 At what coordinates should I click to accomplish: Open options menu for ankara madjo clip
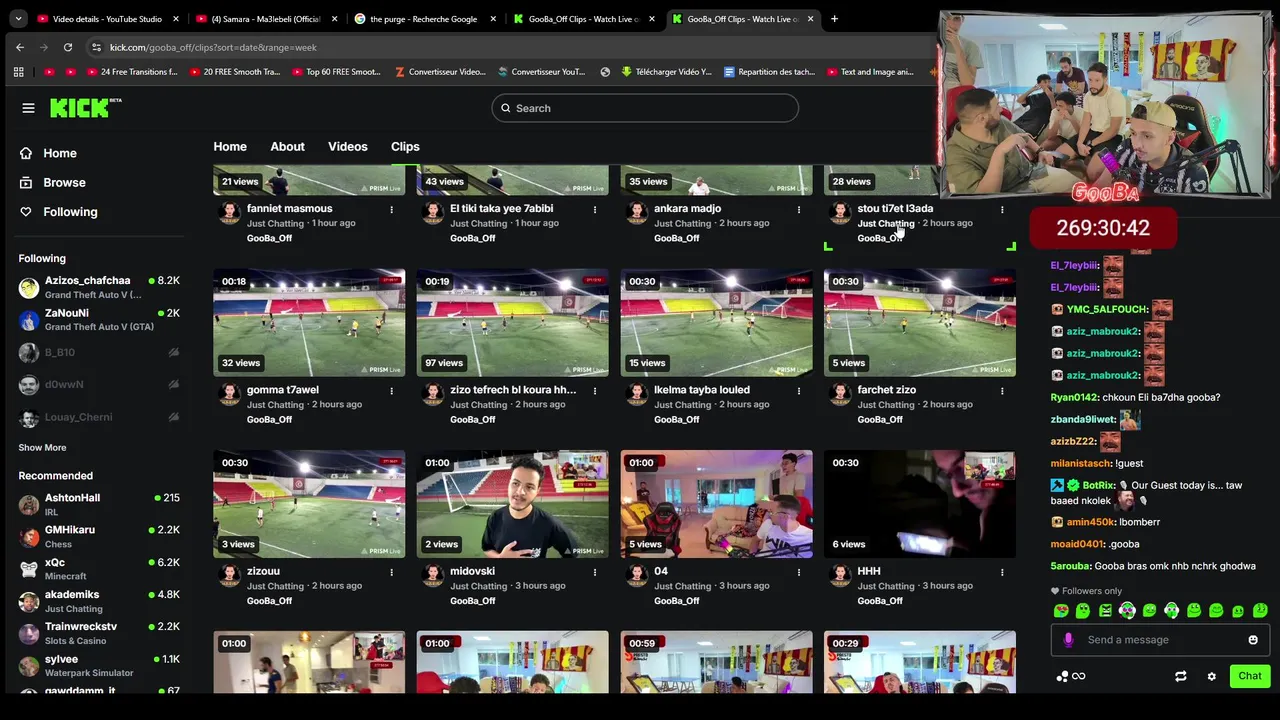click(798, 209)
